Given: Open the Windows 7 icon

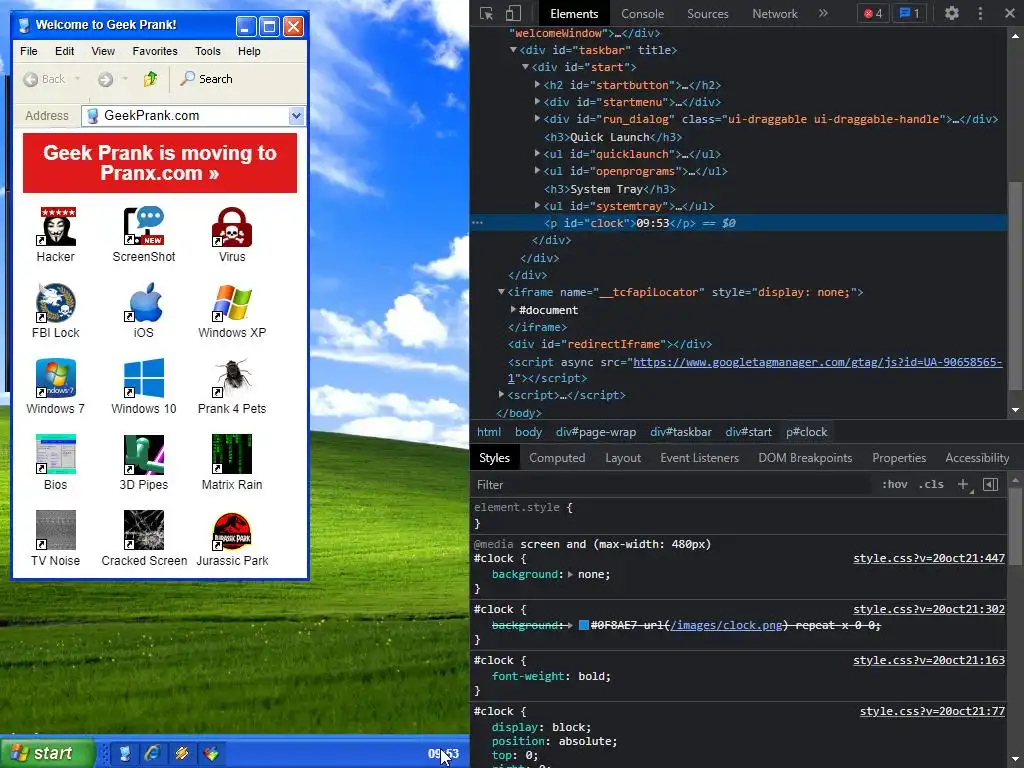Looking at the screenshot, I should click(56, 378).
